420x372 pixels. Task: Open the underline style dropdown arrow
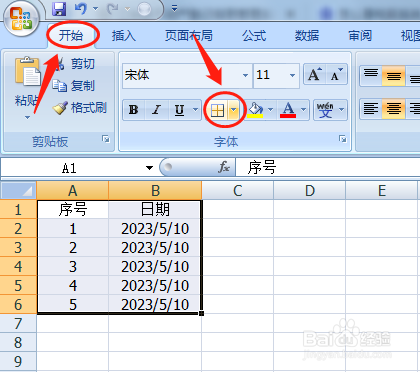(196, 110)
